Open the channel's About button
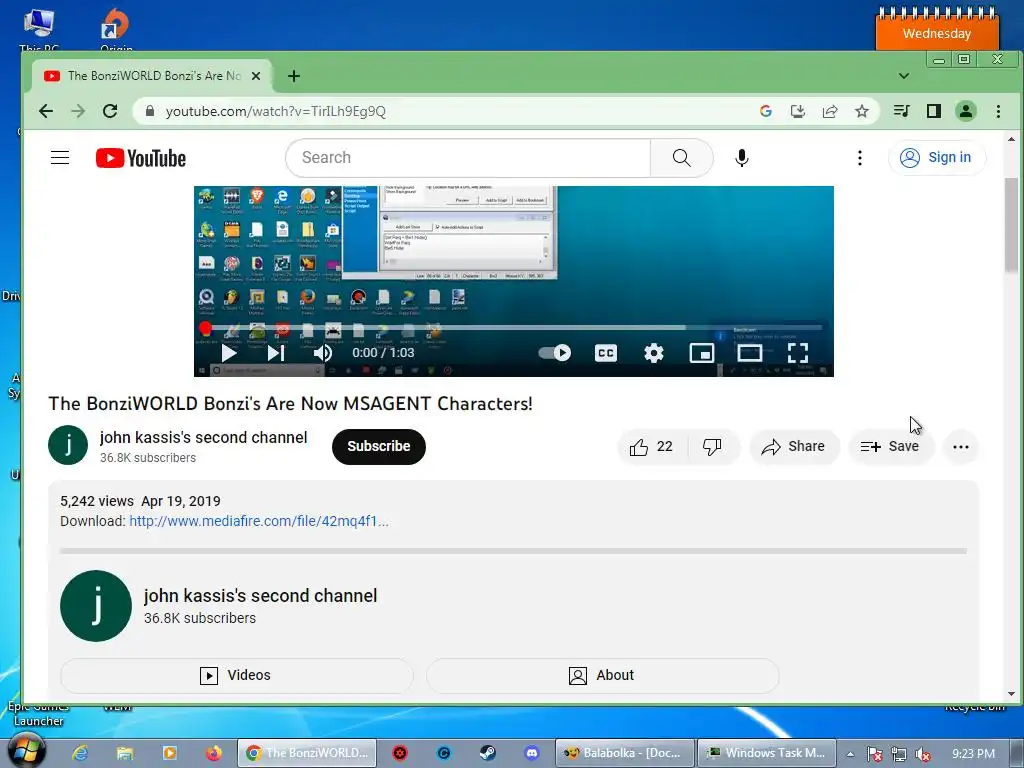This screenshot has width=1024, height=768. 602,675
